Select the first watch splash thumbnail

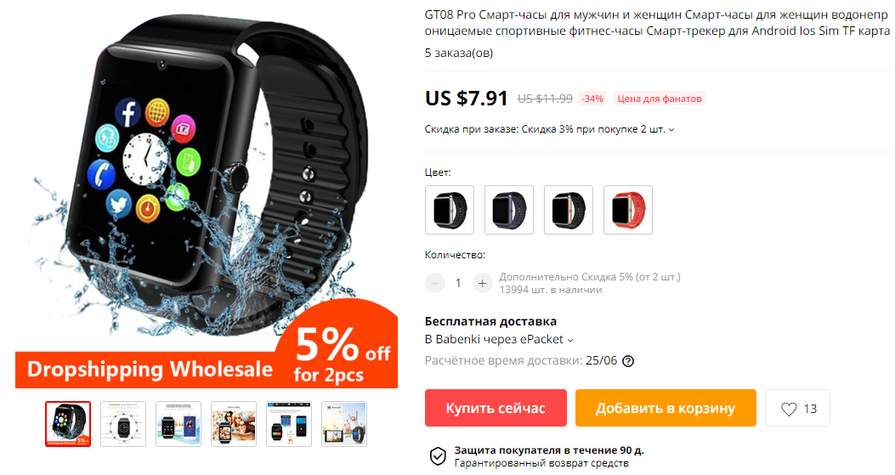(68, 424)
